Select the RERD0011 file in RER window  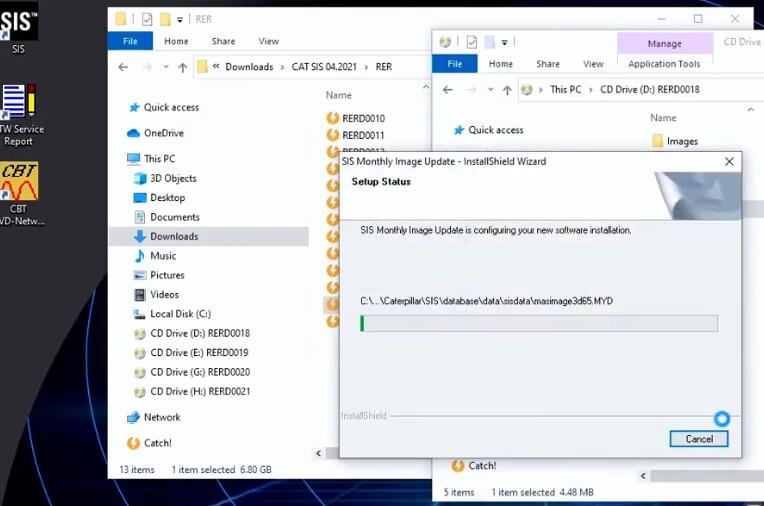point(363,135)
